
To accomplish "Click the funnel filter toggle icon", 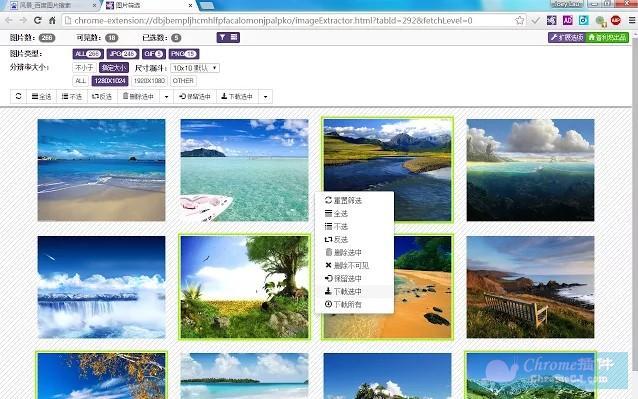I will (223, 37).
